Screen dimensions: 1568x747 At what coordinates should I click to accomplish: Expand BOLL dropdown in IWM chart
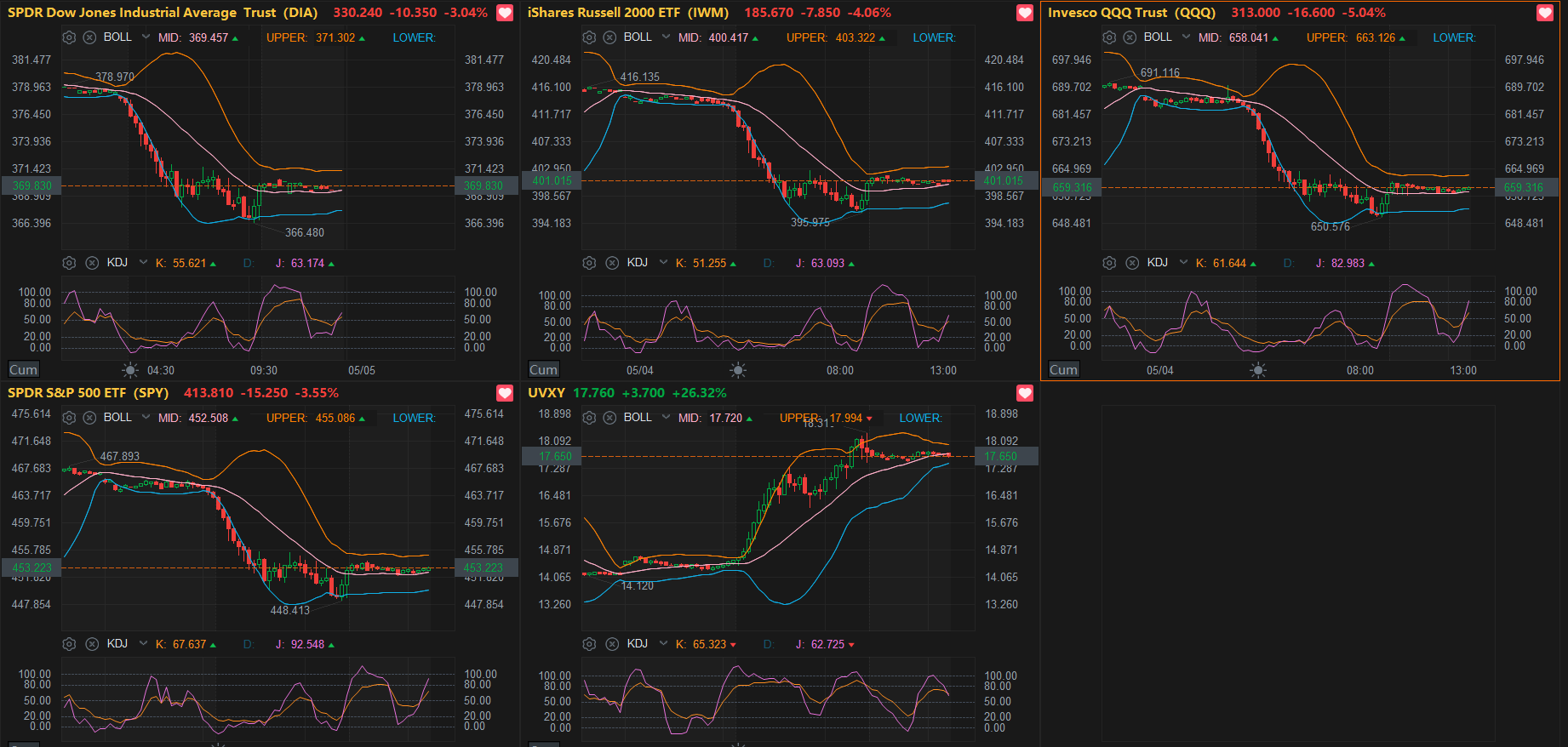pyautogui.click(x=666, y=37)
